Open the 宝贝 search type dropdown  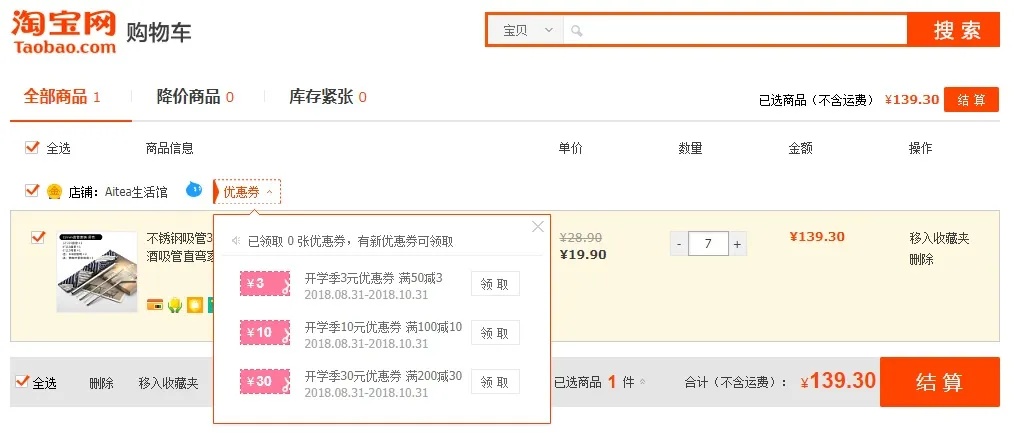528,31
